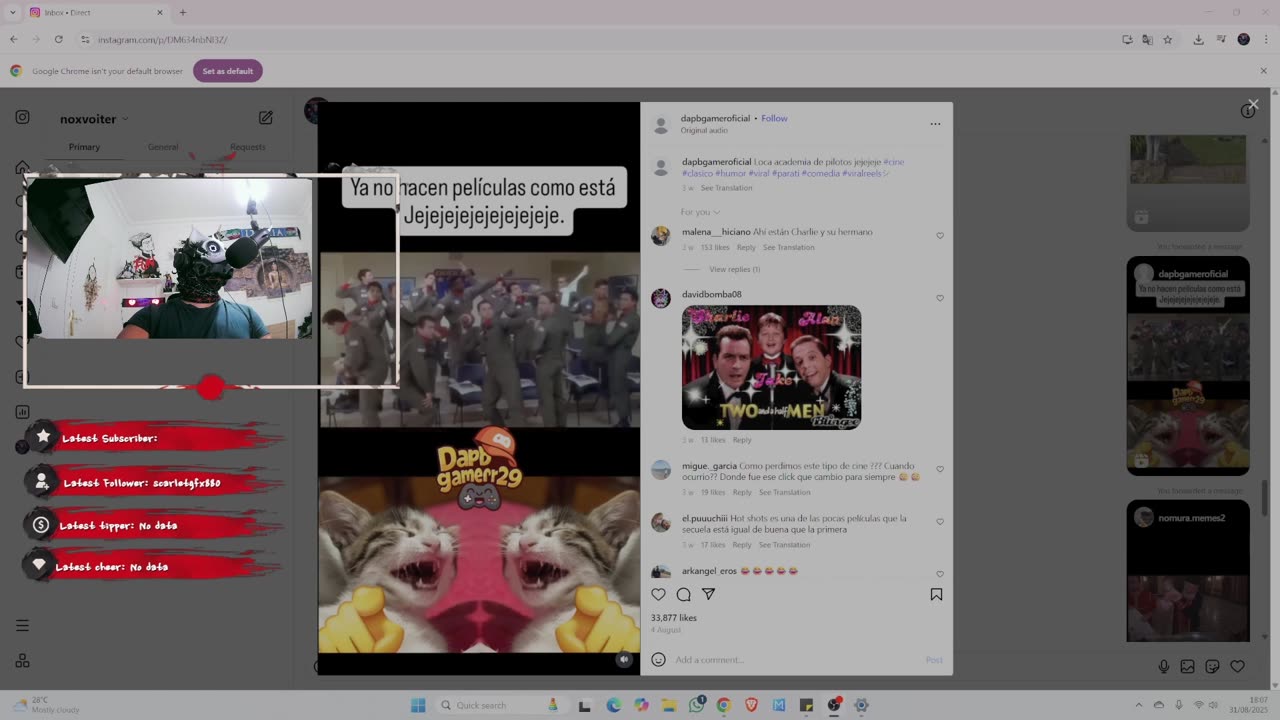Close the Instagram post overlay
The height and width of the screenshot is (720, 1280).
[x=1253, y=104]
